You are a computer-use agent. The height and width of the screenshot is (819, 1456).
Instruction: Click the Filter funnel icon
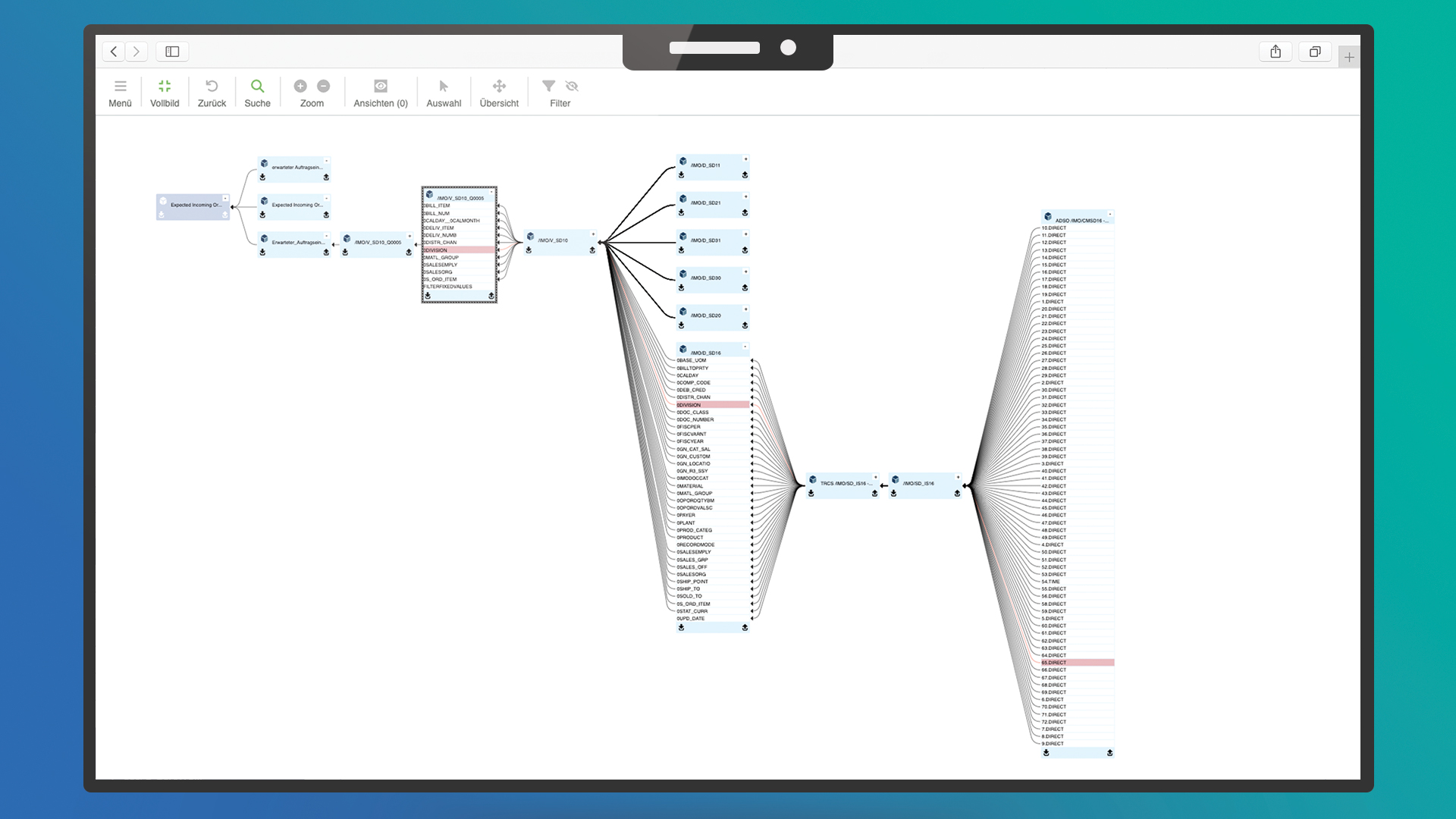coord(548,86)
